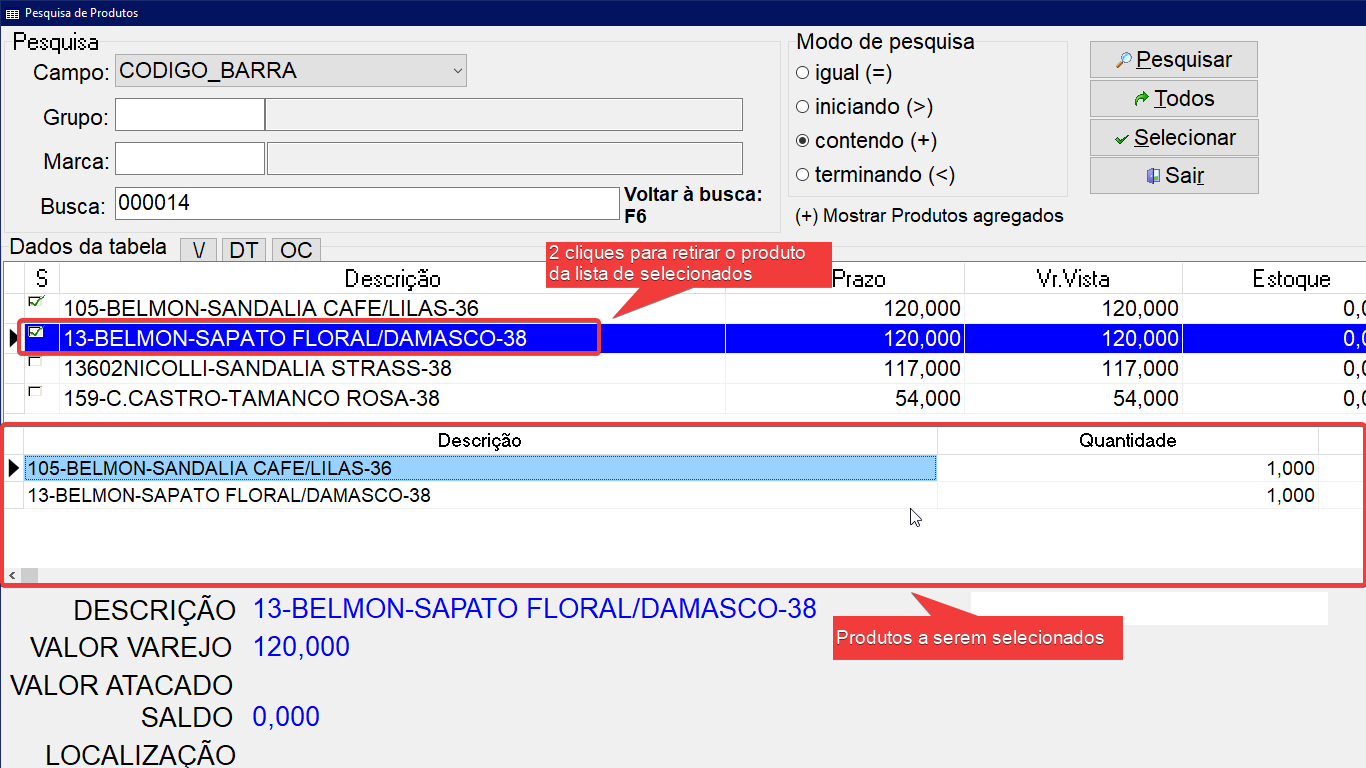Sort by the Vr.Vista column header
The image size is (1366, 768).
pos(1072,279)
